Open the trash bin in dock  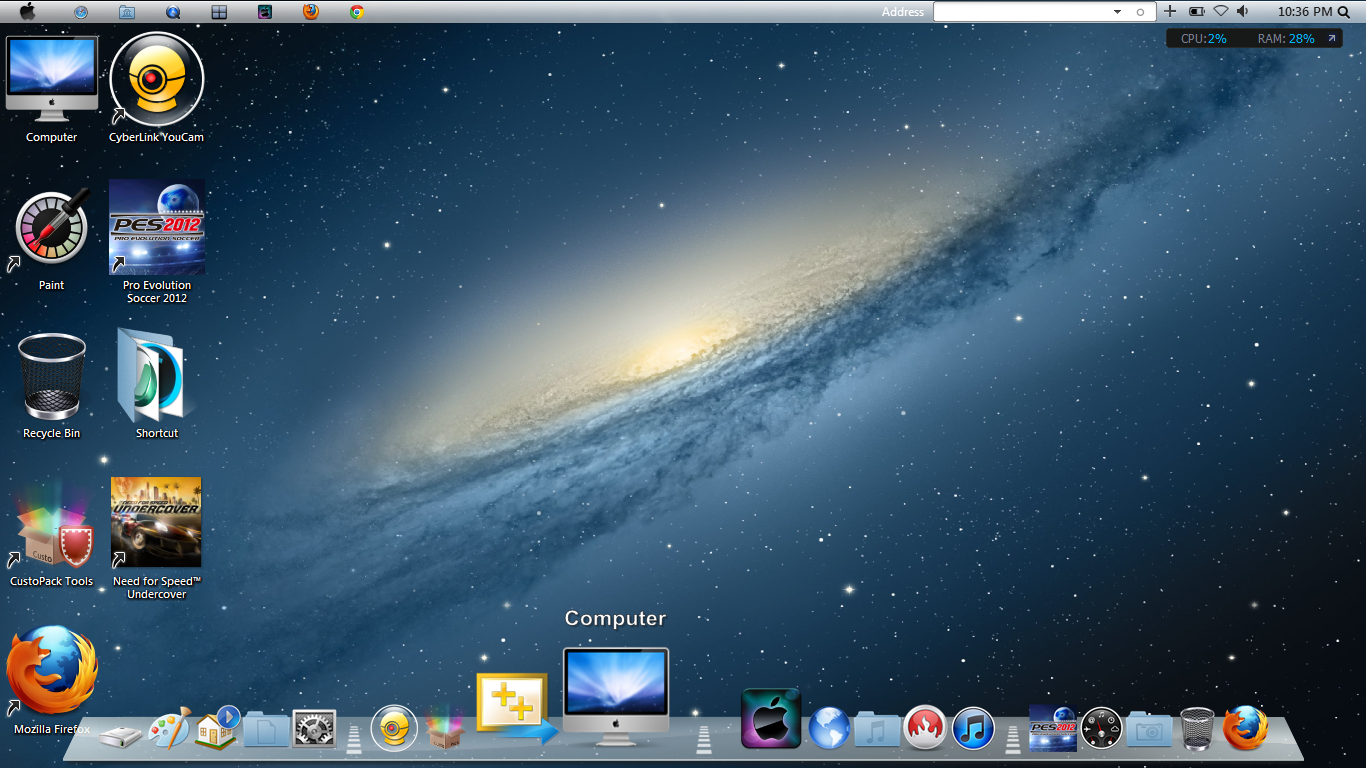(1197, 728)
